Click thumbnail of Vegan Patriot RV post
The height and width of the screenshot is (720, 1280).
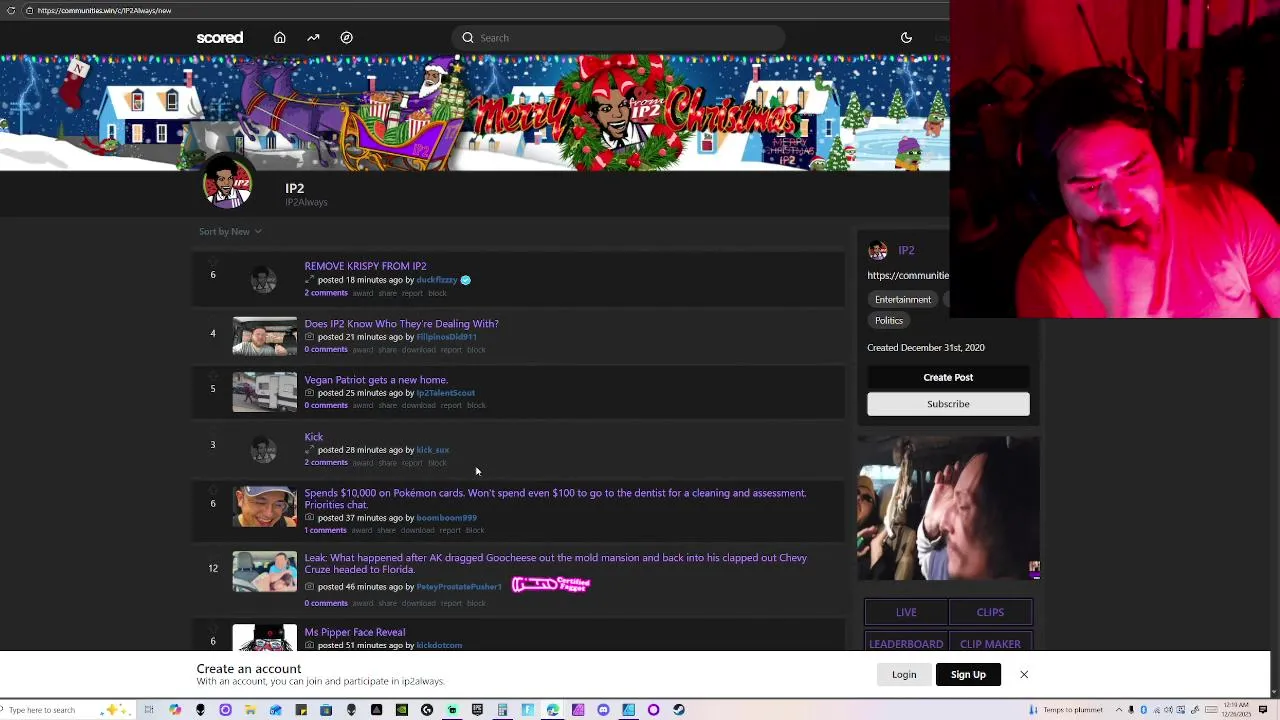264,392
